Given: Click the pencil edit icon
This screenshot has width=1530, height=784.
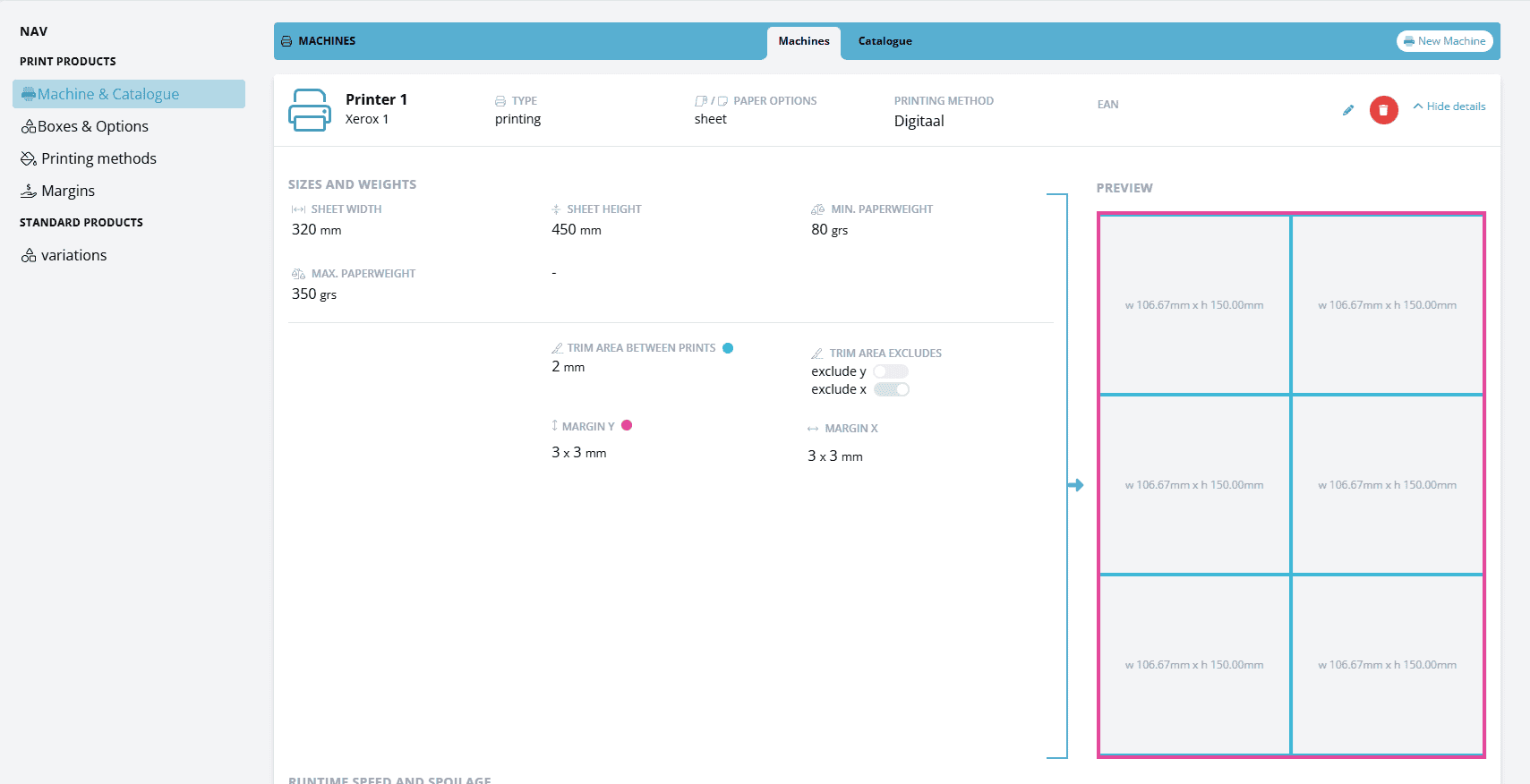Looking at the screenshot, I should 1348,110.
